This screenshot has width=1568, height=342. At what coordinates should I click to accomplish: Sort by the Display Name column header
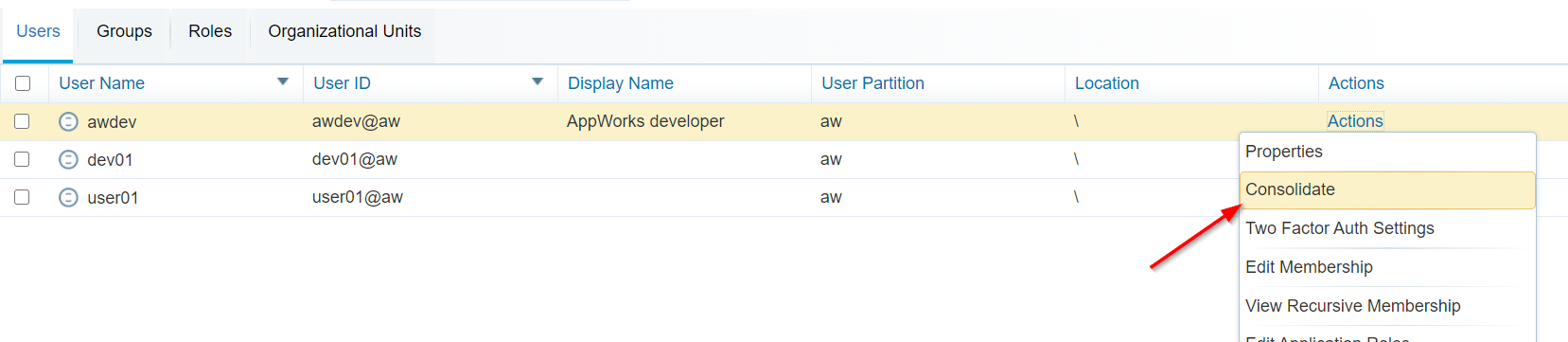(621, 83)
